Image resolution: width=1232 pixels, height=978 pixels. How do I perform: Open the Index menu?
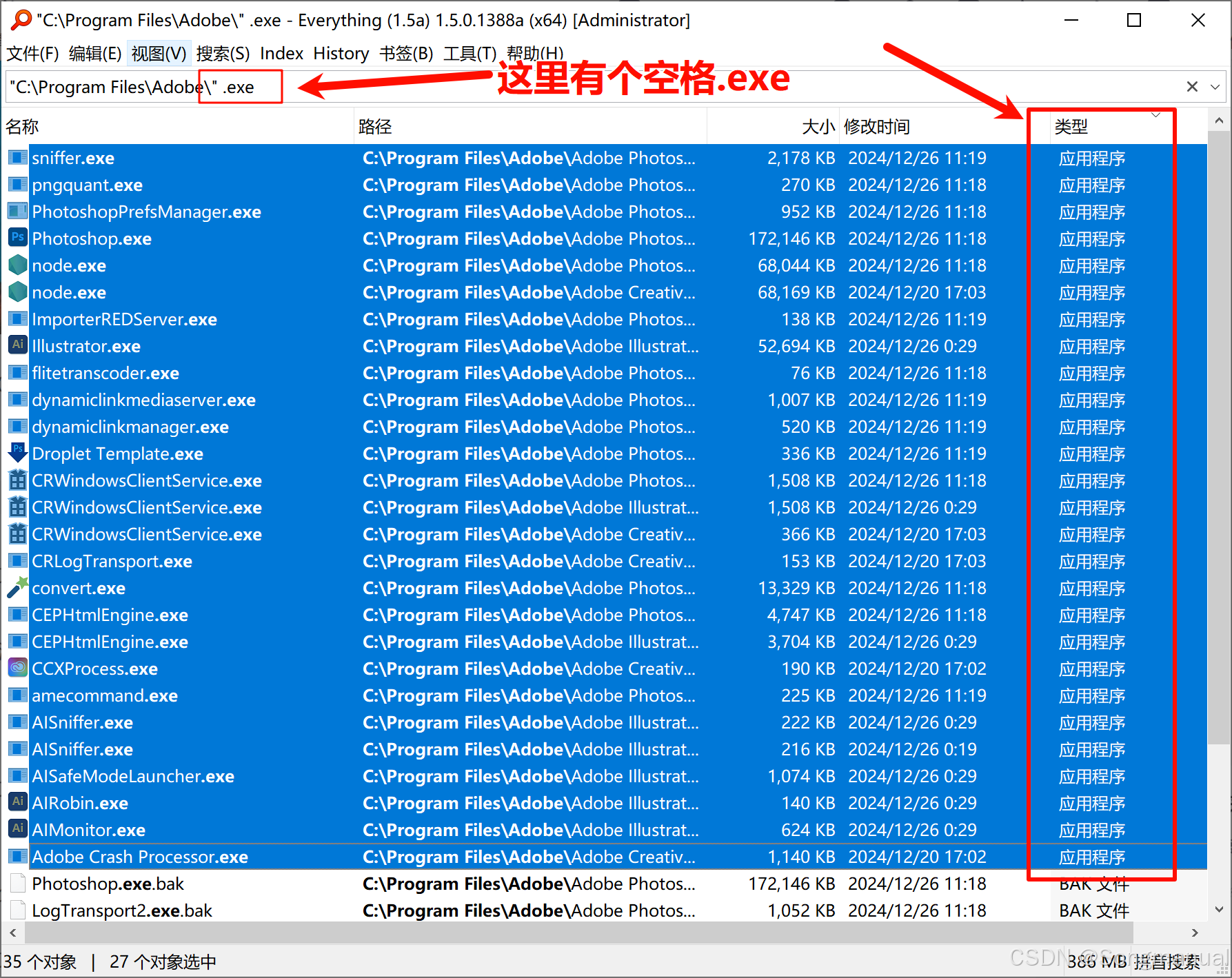[281, 54]
